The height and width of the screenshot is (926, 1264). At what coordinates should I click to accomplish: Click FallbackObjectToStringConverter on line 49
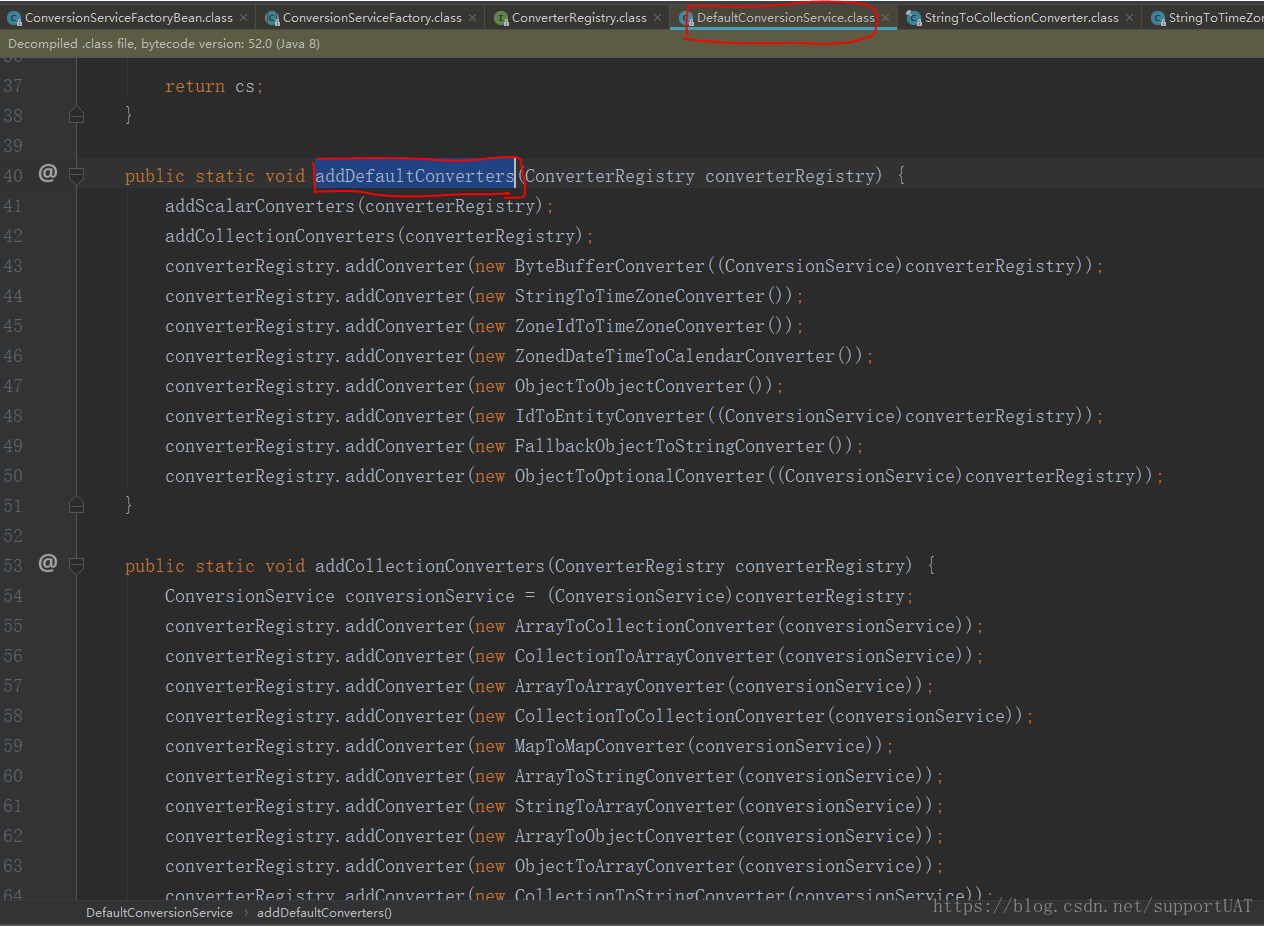670,446
